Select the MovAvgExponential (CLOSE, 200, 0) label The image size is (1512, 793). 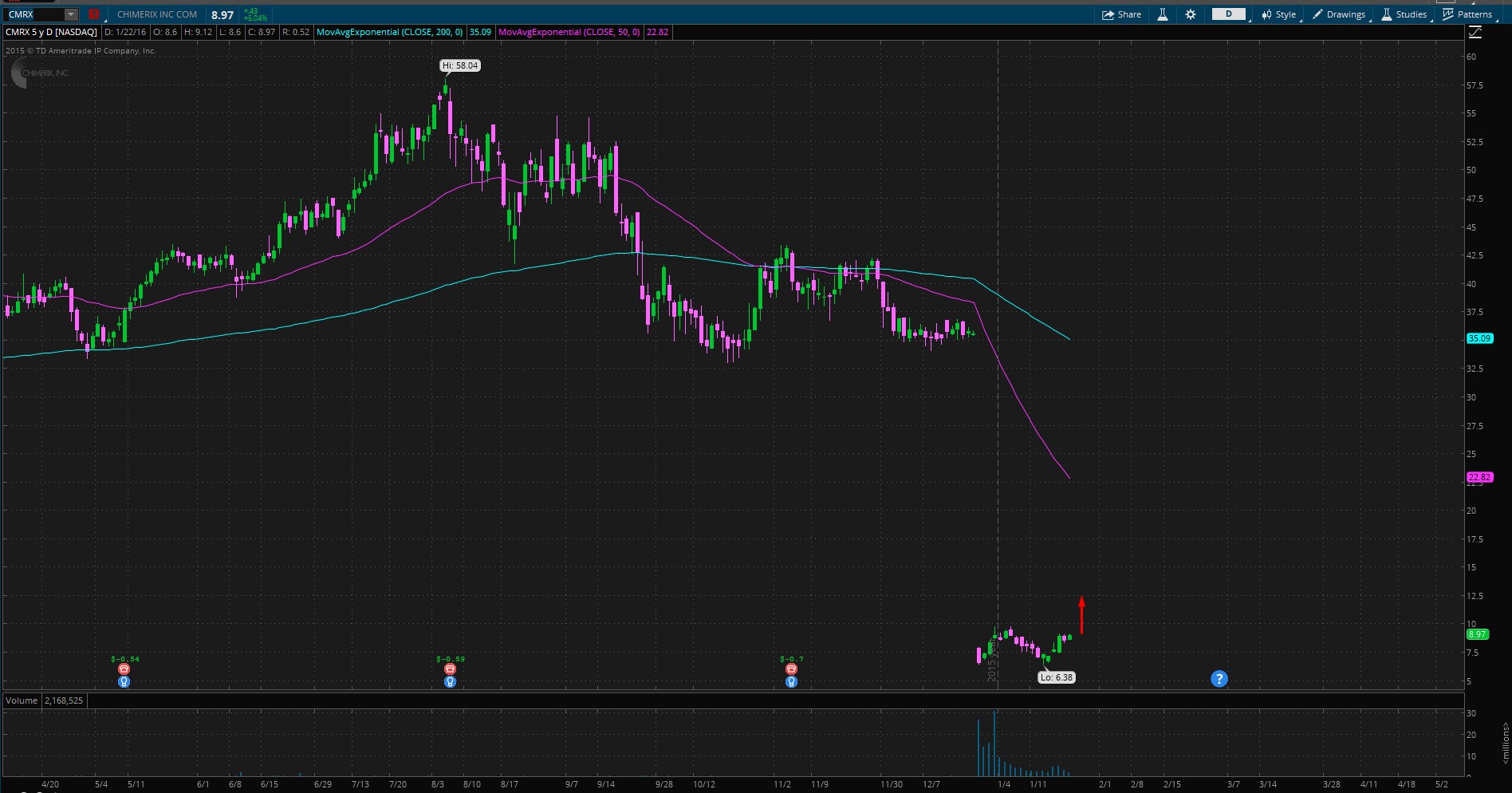coord(389,32)
